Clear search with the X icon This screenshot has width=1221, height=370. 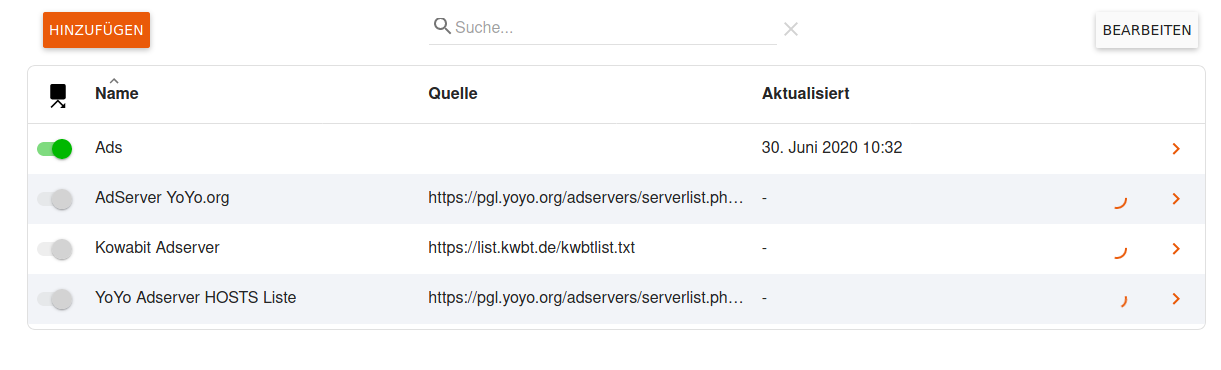[x=791, y=29]
